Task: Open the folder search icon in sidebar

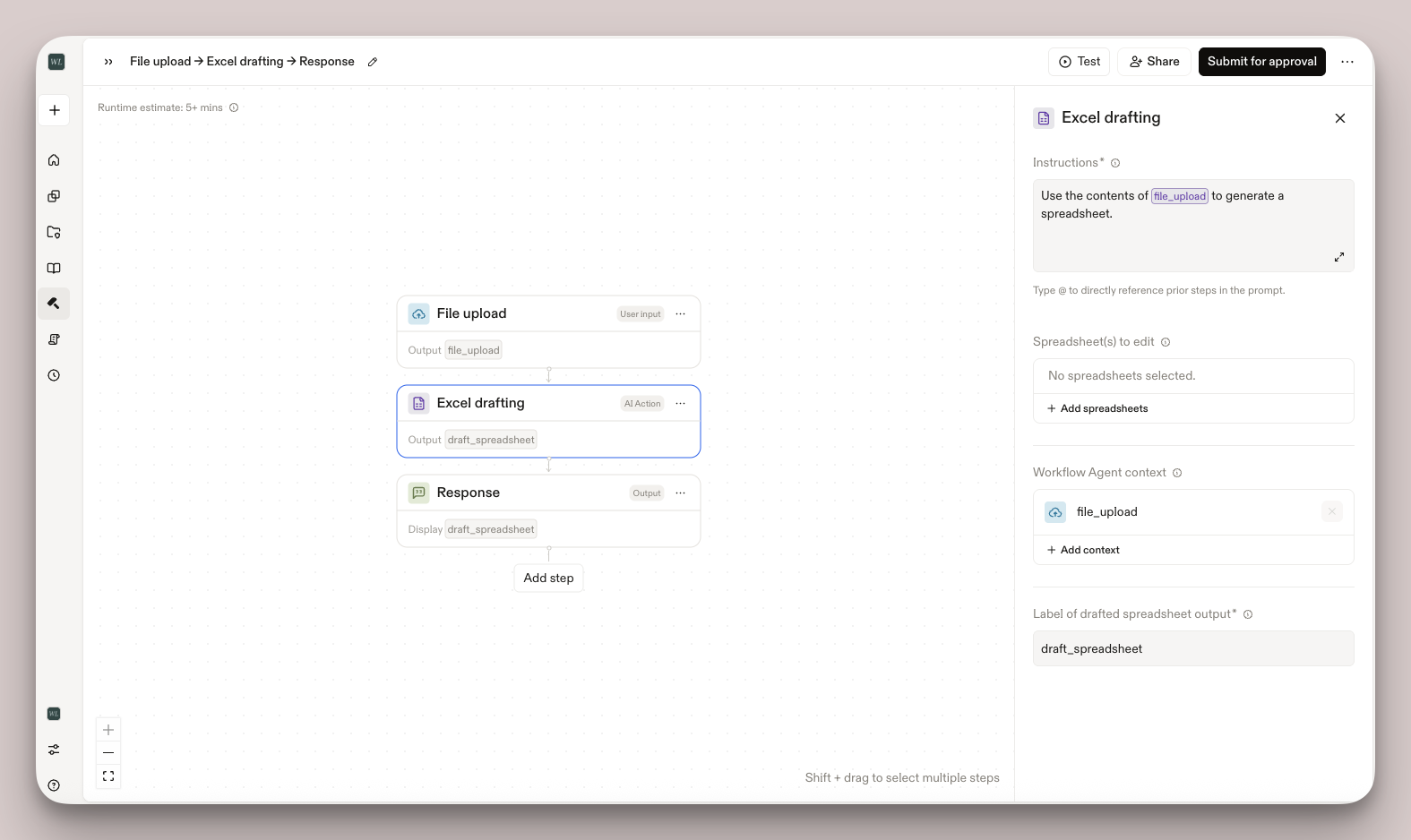Action: [x=54, y=232]
